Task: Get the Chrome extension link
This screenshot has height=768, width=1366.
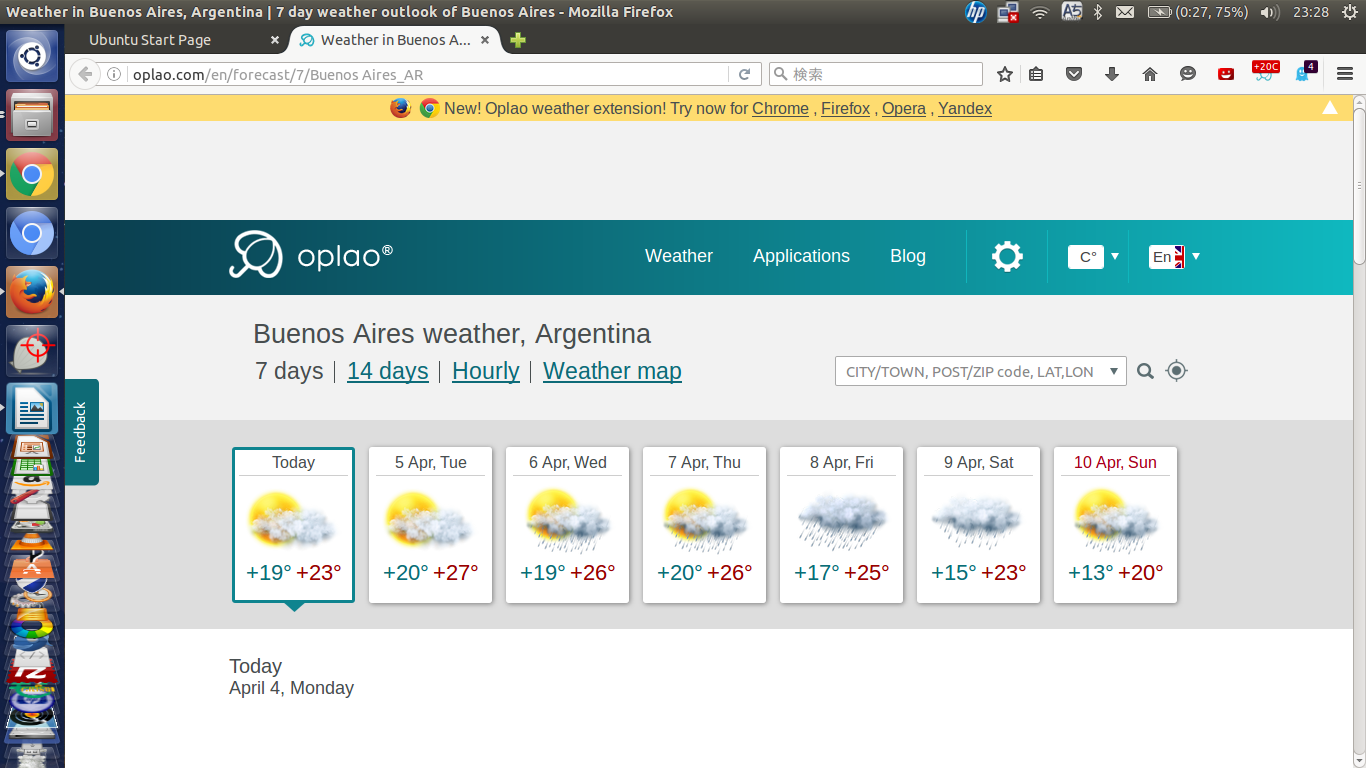Action: (780, 108)
